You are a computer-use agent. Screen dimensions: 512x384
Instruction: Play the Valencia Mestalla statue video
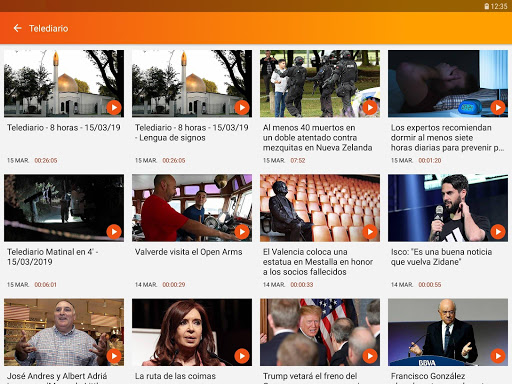(370, 232)
